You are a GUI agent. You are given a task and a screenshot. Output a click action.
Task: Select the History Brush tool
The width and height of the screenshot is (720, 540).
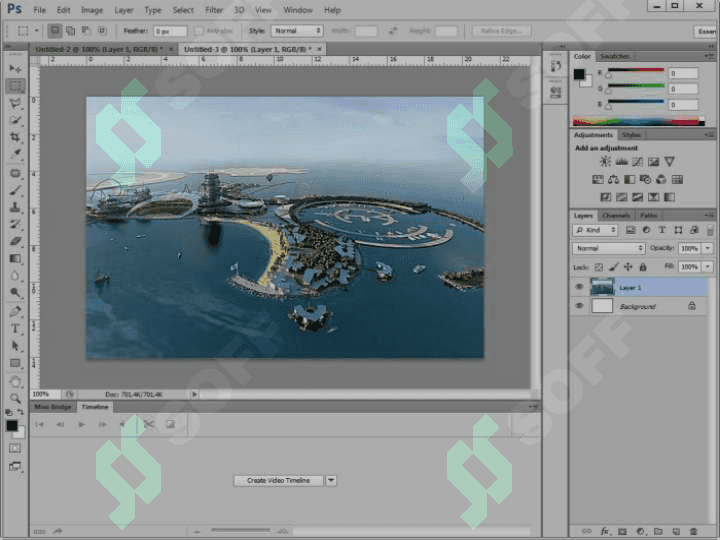pyautogui.click(x=15, y=224)
